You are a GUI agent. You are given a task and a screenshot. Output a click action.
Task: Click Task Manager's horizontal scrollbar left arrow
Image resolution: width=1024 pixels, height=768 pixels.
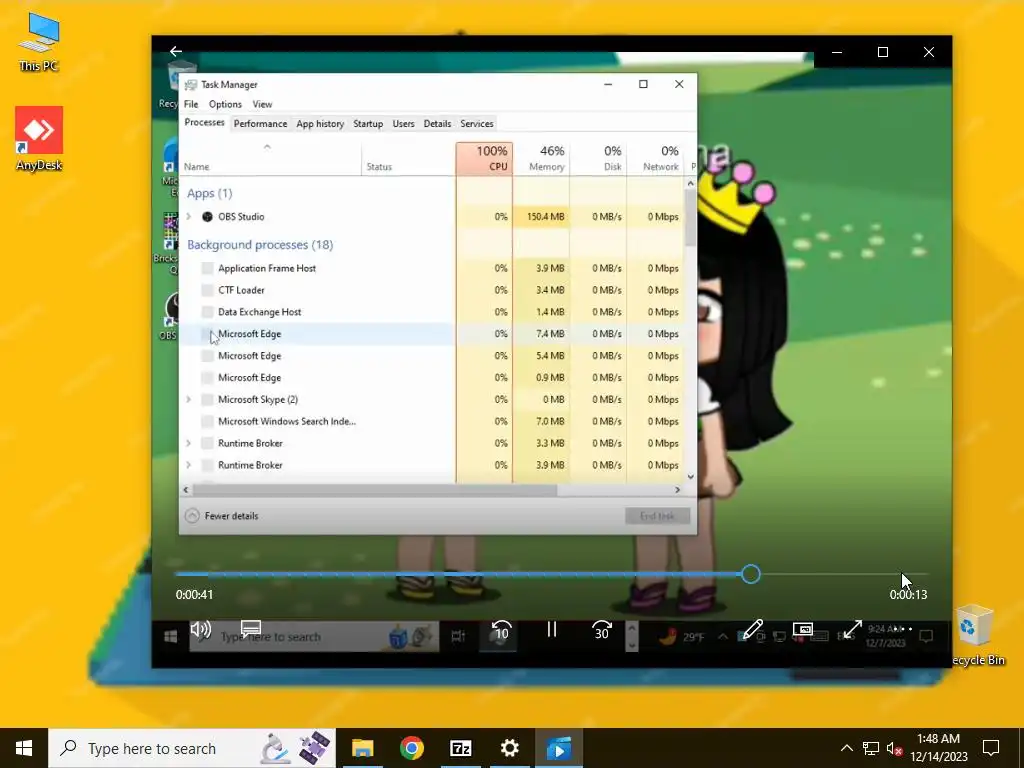[186, 490]
